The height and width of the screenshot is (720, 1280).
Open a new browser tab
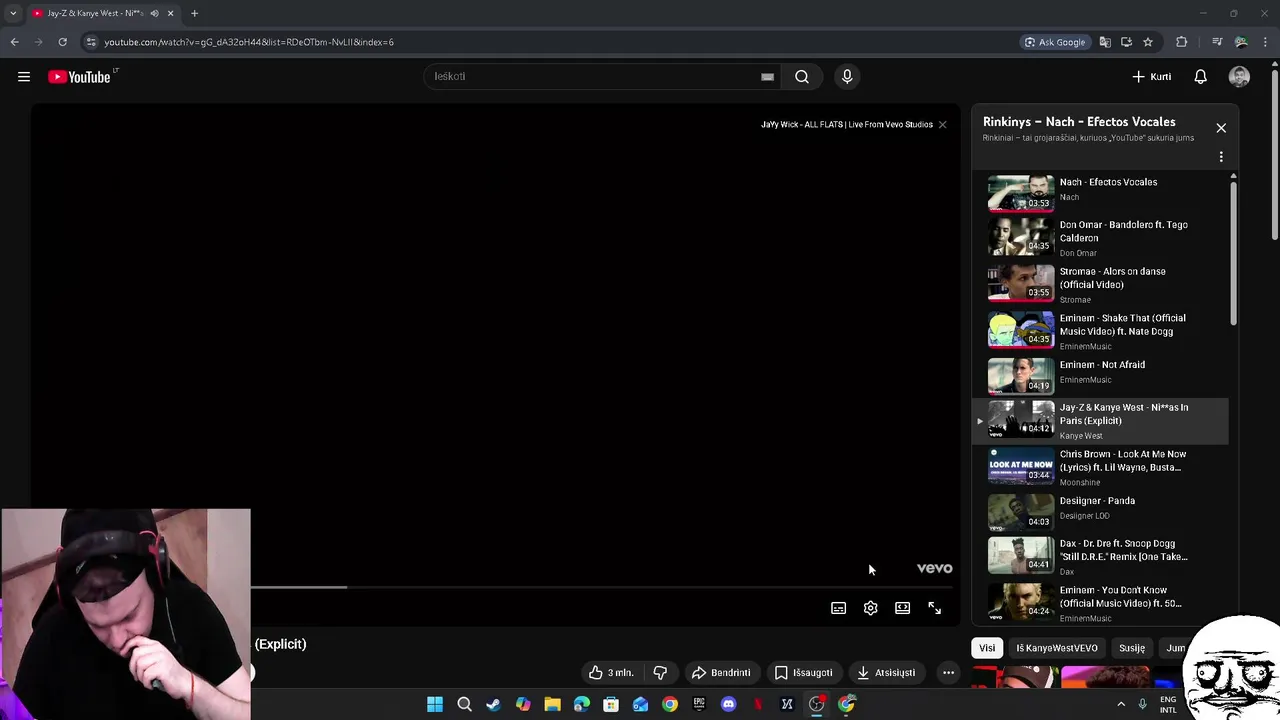[194, 13]
